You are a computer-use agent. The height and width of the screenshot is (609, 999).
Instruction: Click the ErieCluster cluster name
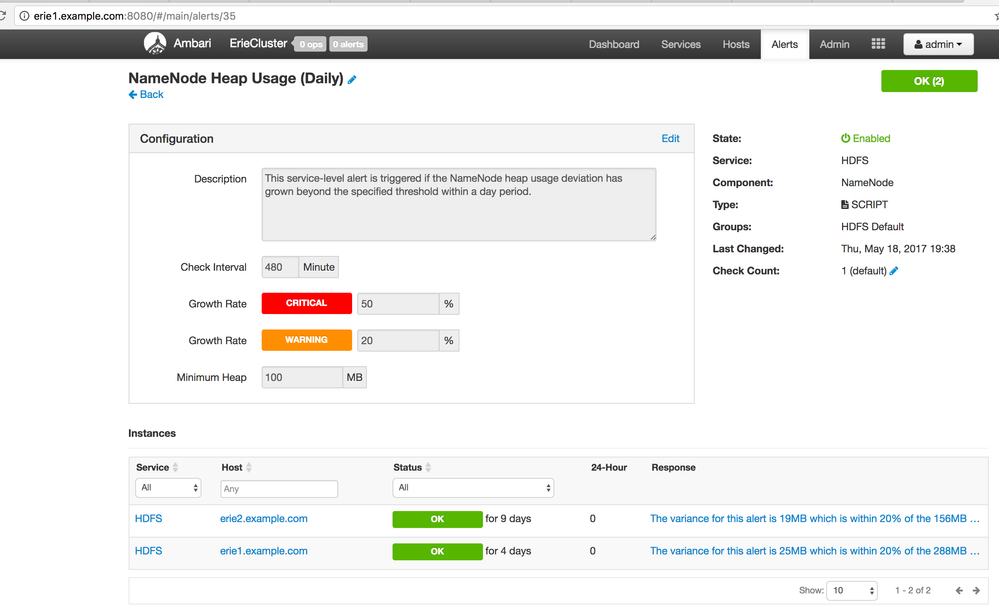[x=258, y=43]
